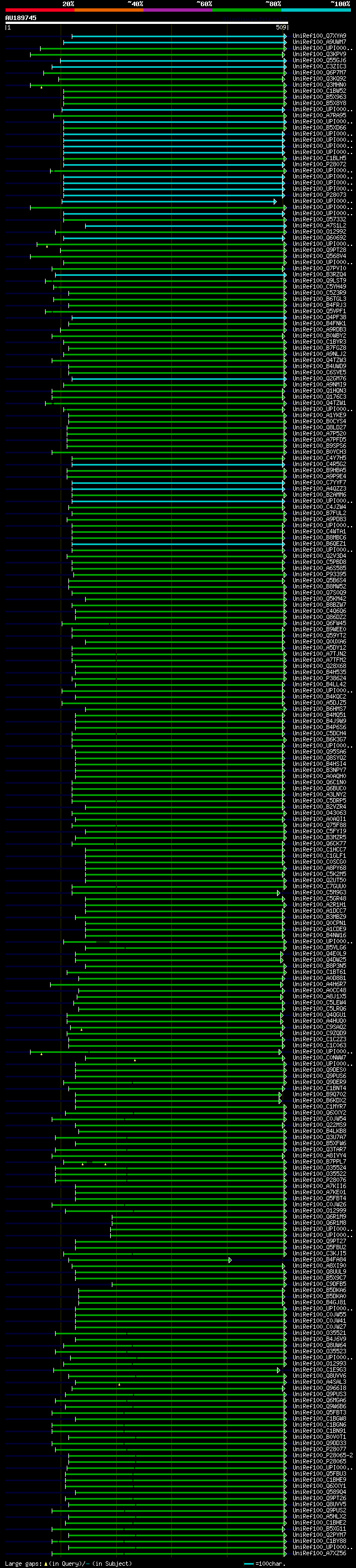The width and height of the screenshot is (356, 1568).
Task: Click hit UniRef100_O35523
Action: 319,1351
